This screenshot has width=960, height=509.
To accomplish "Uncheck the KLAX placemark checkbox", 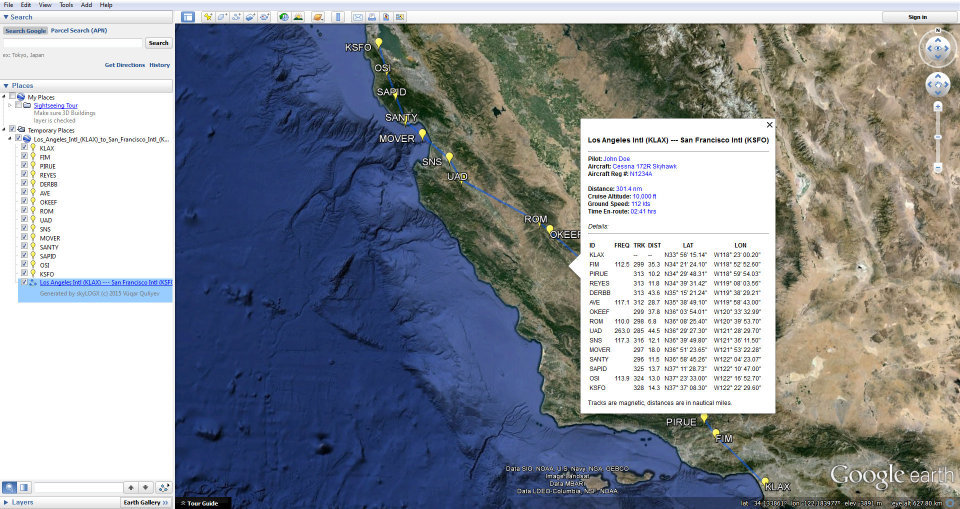I will 24,148.
